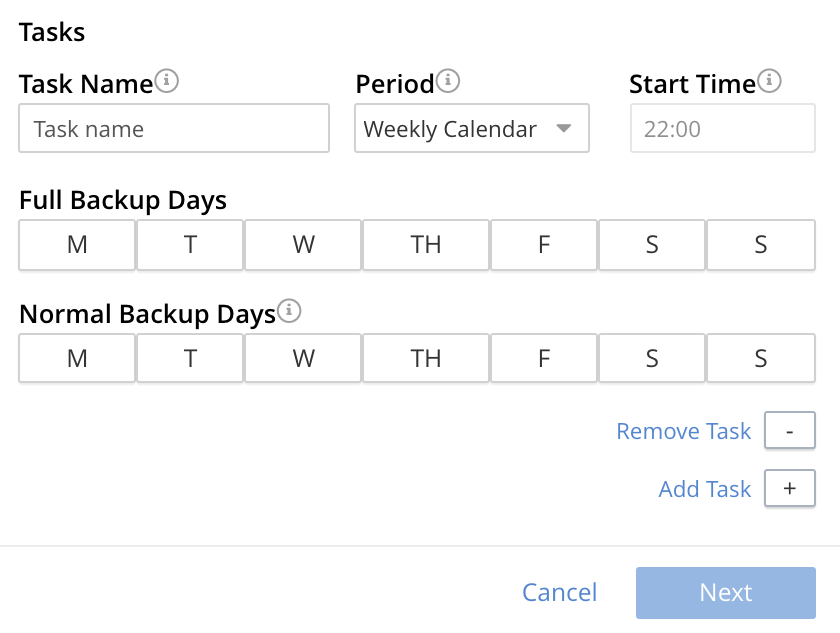Click the Next button
The image size is (840, 633).
[x=726, y=592]
